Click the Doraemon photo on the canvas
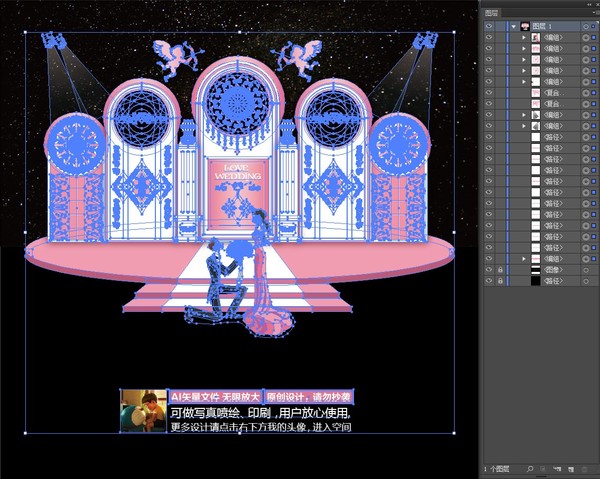 (x=143, y=411)
